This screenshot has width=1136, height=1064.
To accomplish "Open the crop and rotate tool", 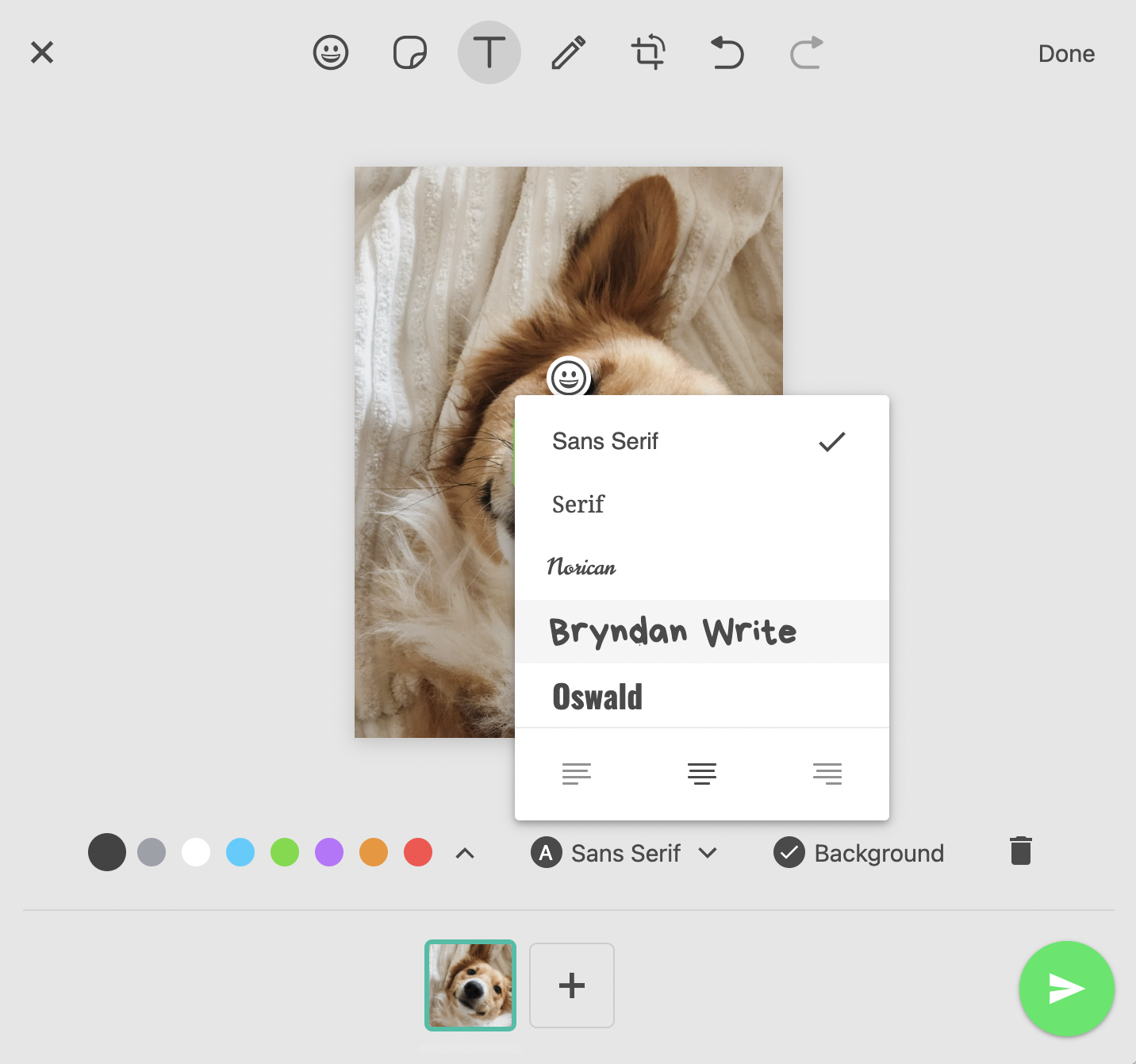I will 647,52.
